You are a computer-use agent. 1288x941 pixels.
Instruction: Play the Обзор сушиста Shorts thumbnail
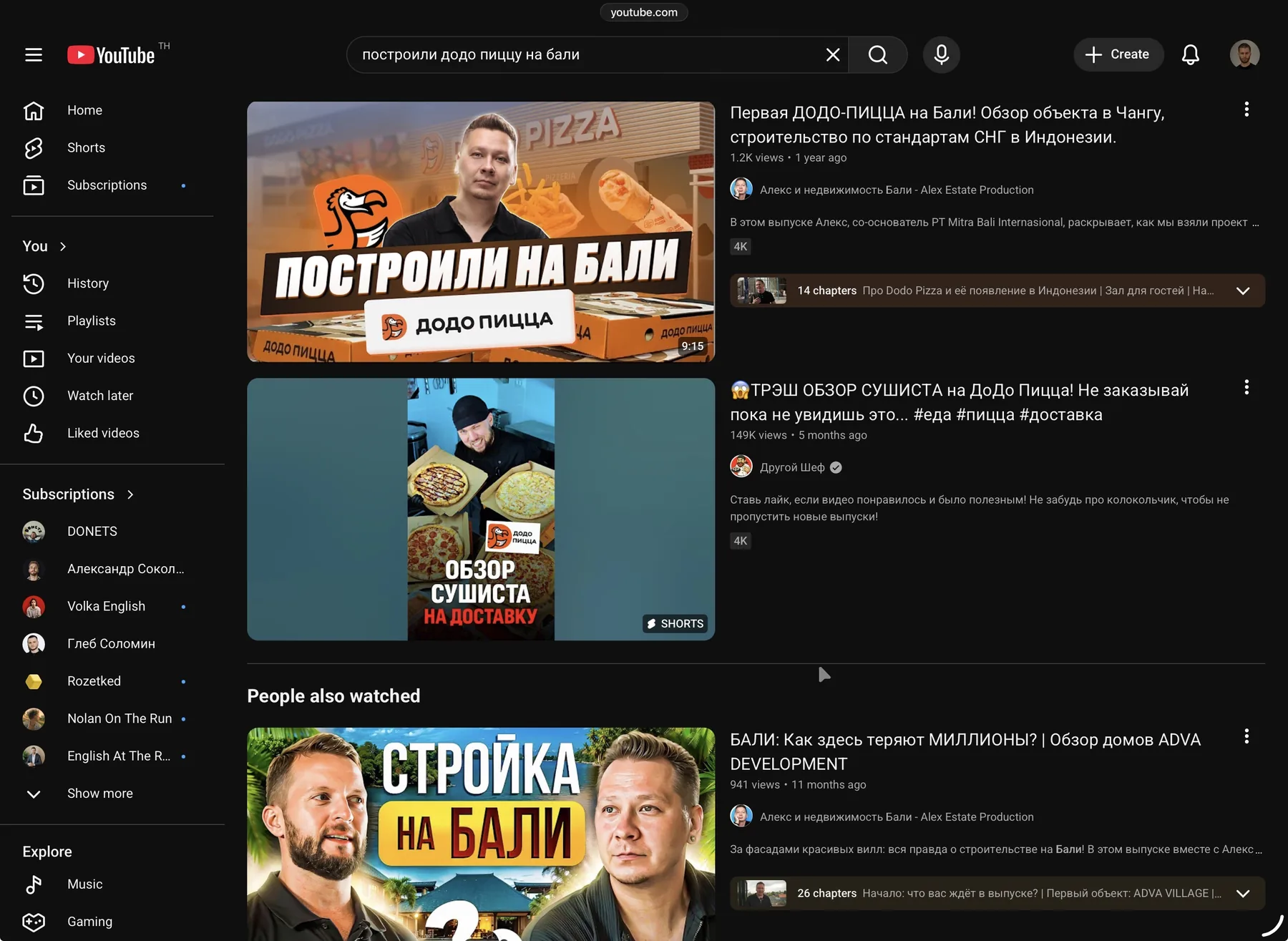tap(481, 509)
